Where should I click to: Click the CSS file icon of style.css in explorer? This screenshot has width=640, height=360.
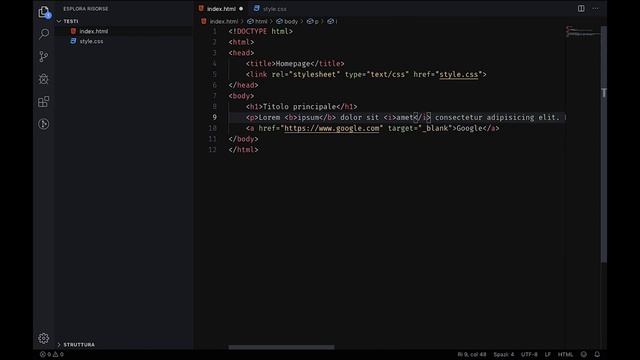pyautogui.click(x=73, y=41)
